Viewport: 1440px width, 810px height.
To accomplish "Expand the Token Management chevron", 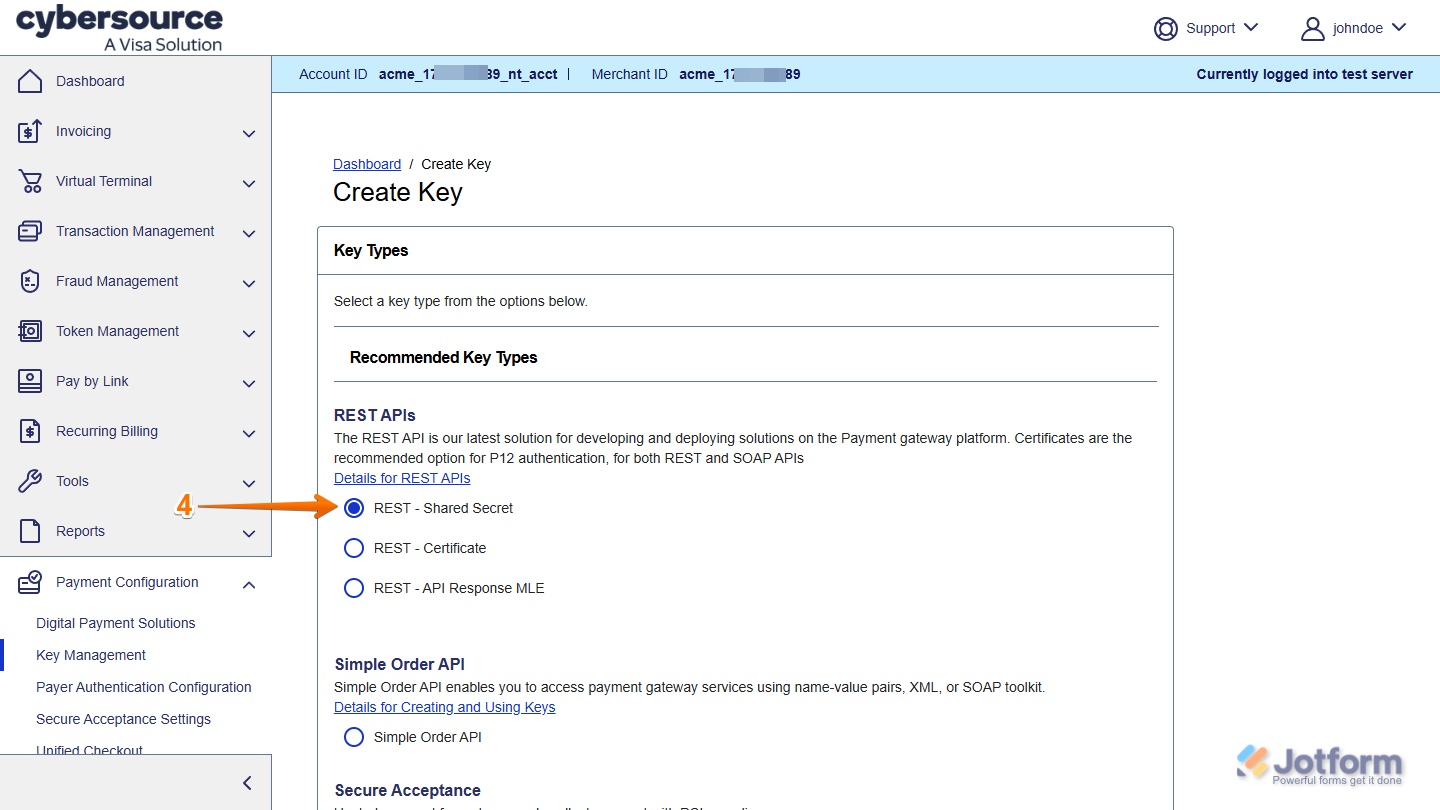I will tap(249, 333).
